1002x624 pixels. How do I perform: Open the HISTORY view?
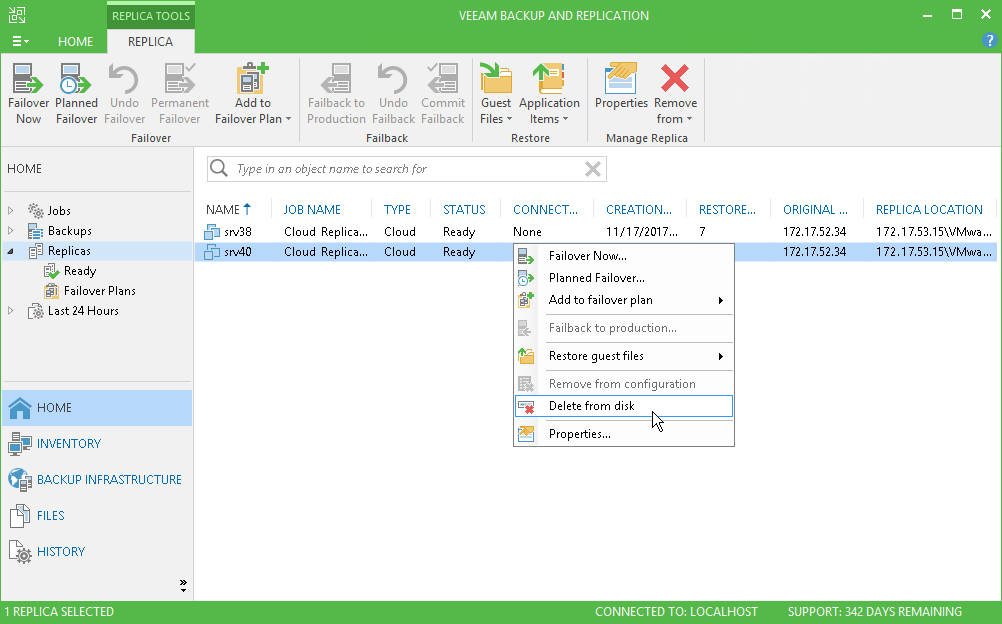(x=97, y=551)
